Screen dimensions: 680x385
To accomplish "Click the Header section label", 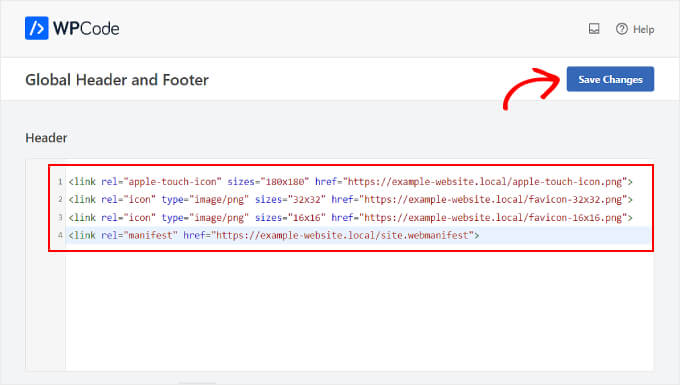I will click(46, 138).
